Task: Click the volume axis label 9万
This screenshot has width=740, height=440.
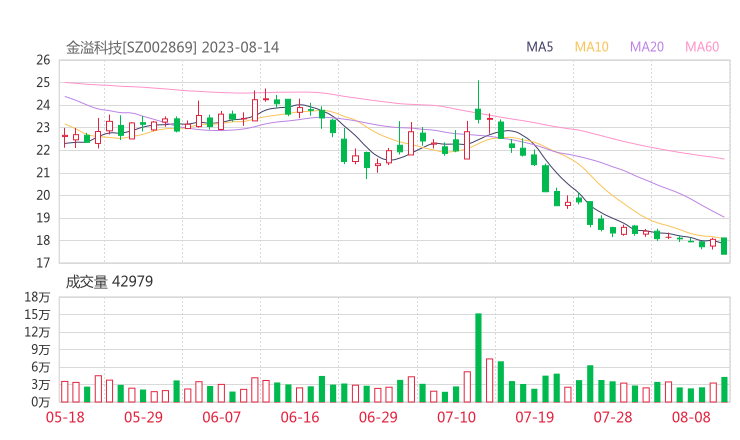Action: 41,350
